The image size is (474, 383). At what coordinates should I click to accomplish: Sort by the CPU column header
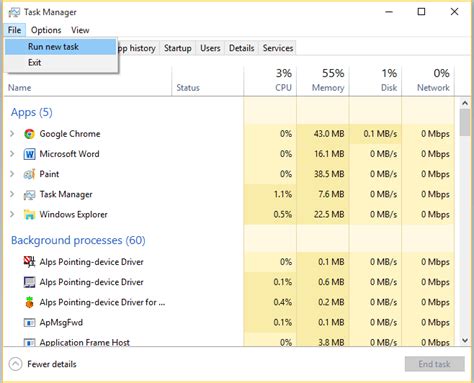tap(270, 81)
